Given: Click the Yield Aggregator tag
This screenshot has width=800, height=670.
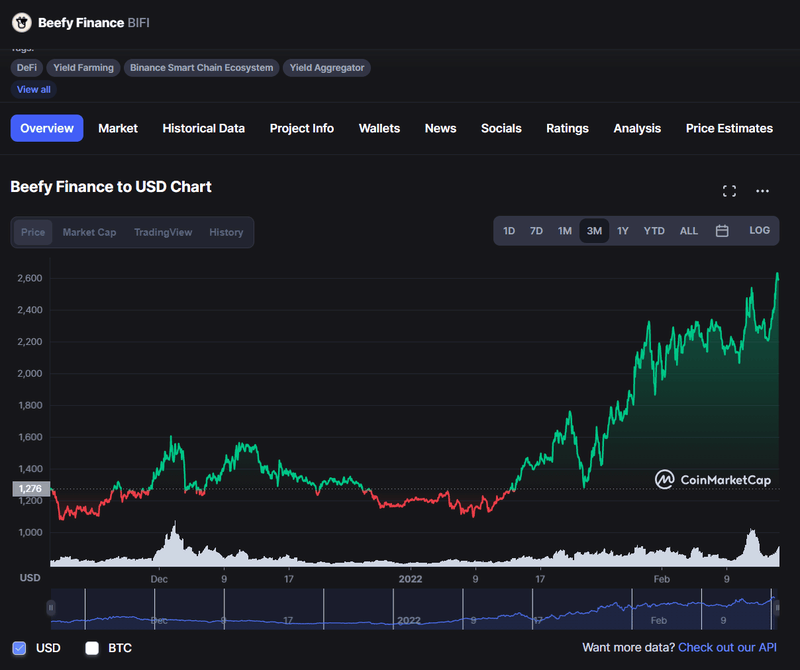Looking at the screenshot, I should (x=327, y=67).
